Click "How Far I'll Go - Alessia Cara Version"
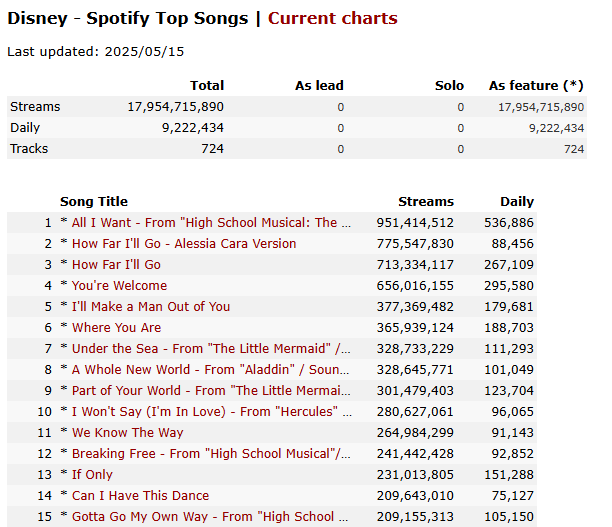 184,244
